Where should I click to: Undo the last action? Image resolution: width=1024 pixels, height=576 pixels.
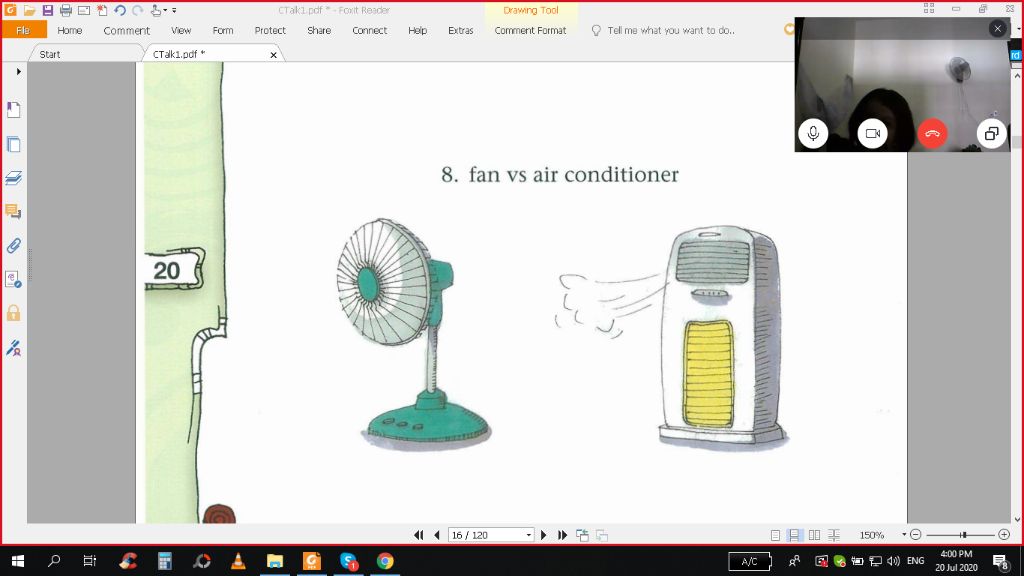[x=120, y=10]
